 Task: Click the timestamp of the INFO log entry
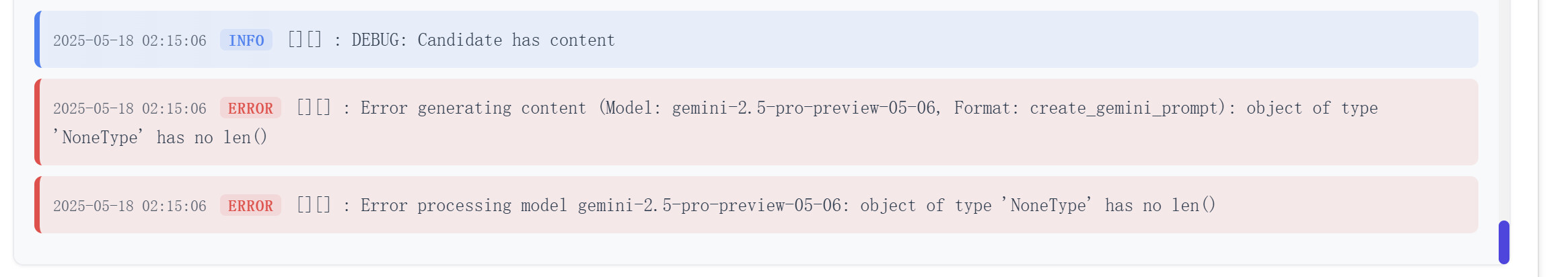coord(130,40)
